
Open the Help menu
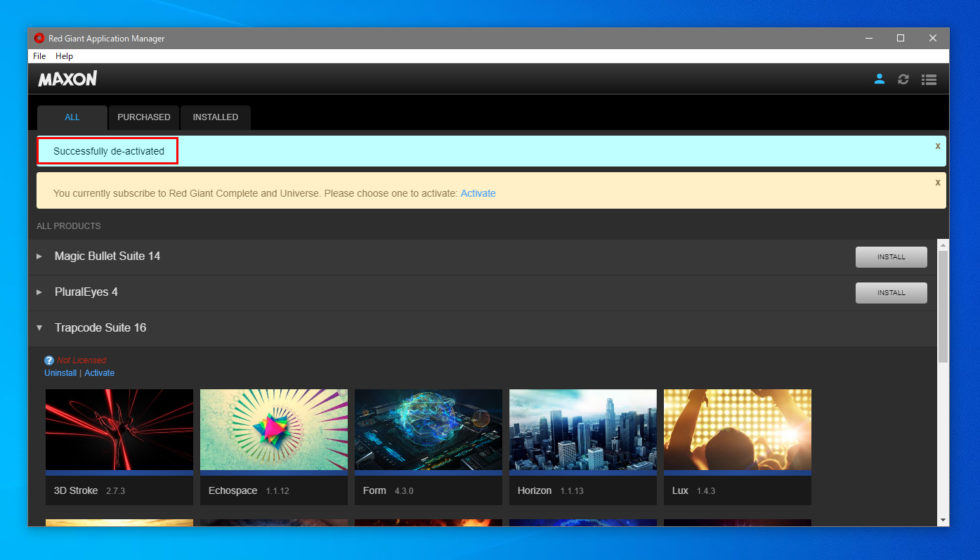[64, 56]
